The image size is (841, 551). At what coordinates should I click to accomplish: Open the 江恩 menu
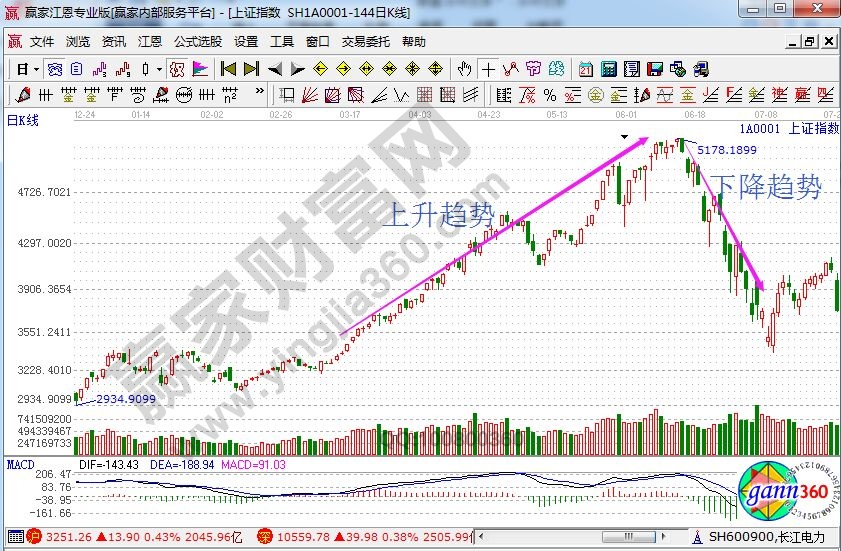149,42
